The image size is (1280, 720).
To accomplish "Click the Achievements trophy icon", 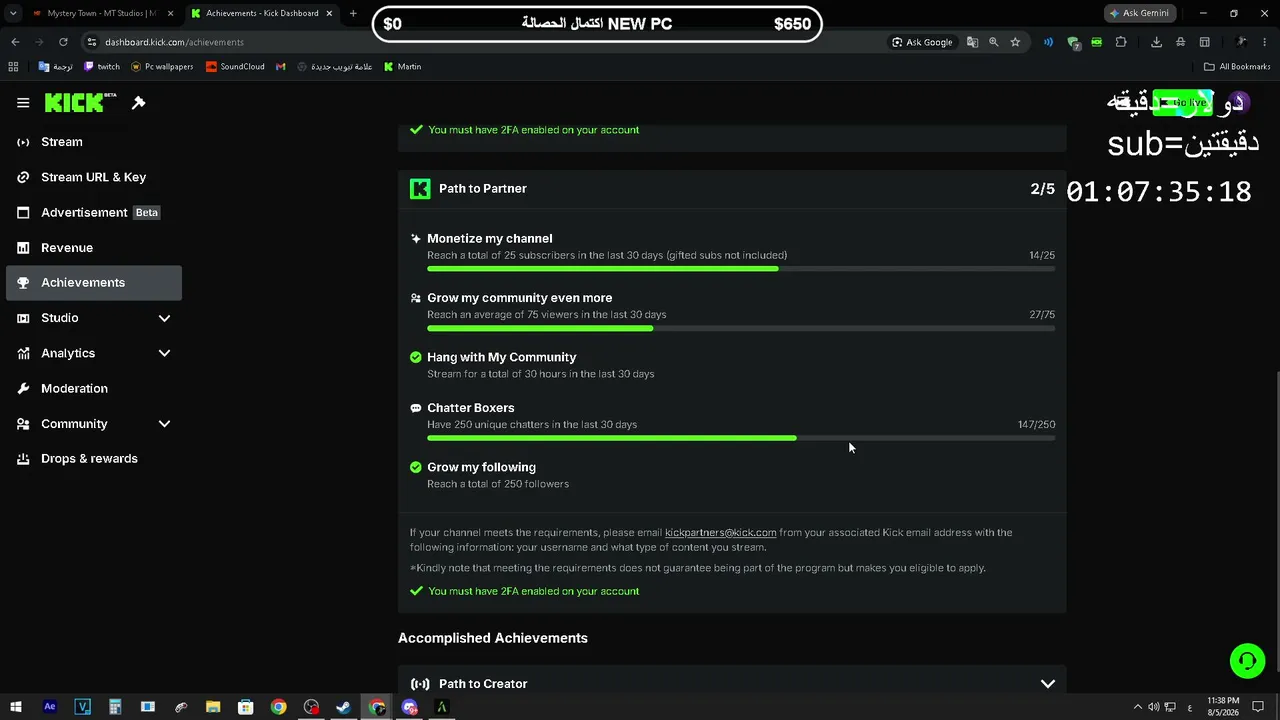I will point(23,283).
